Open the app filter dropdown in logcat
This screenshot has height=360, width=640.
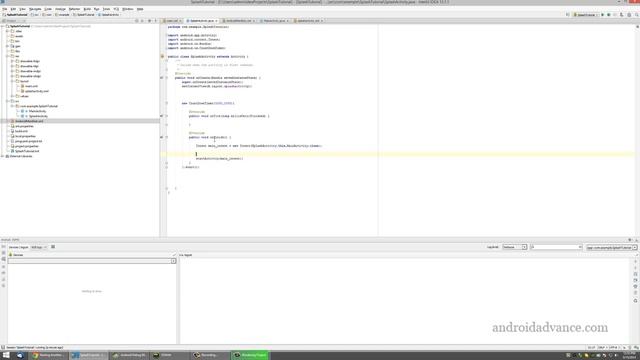click(611, 247)
